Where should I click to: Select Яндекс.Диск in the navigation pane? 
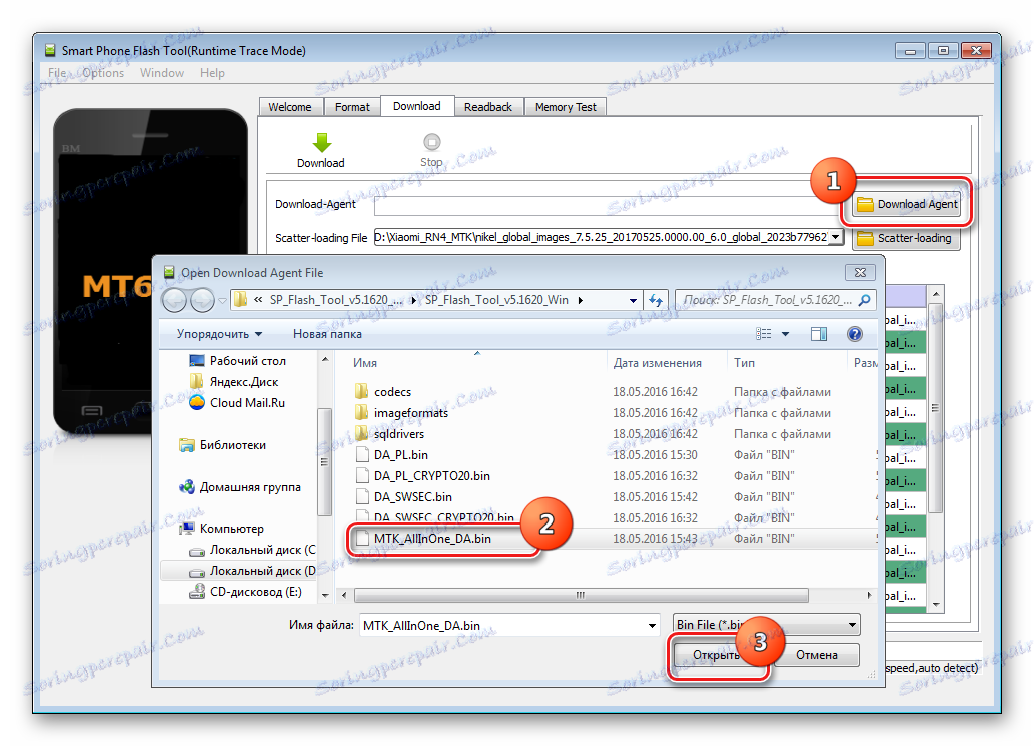pos(233,382)
